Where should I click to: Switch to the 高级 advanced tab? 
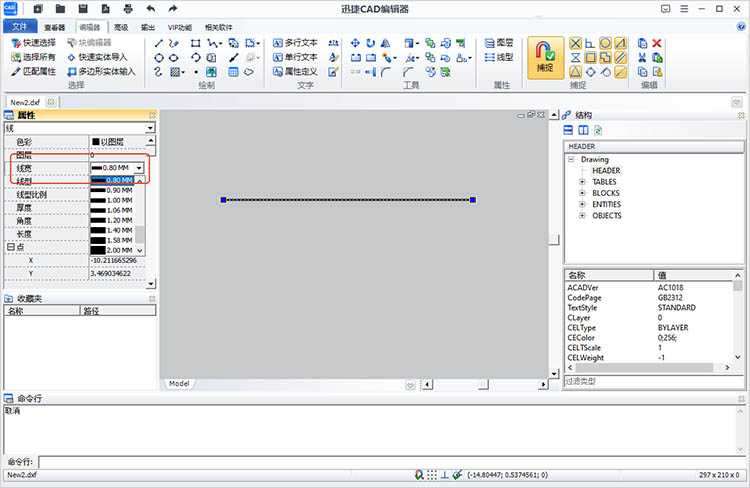point(121,27)
